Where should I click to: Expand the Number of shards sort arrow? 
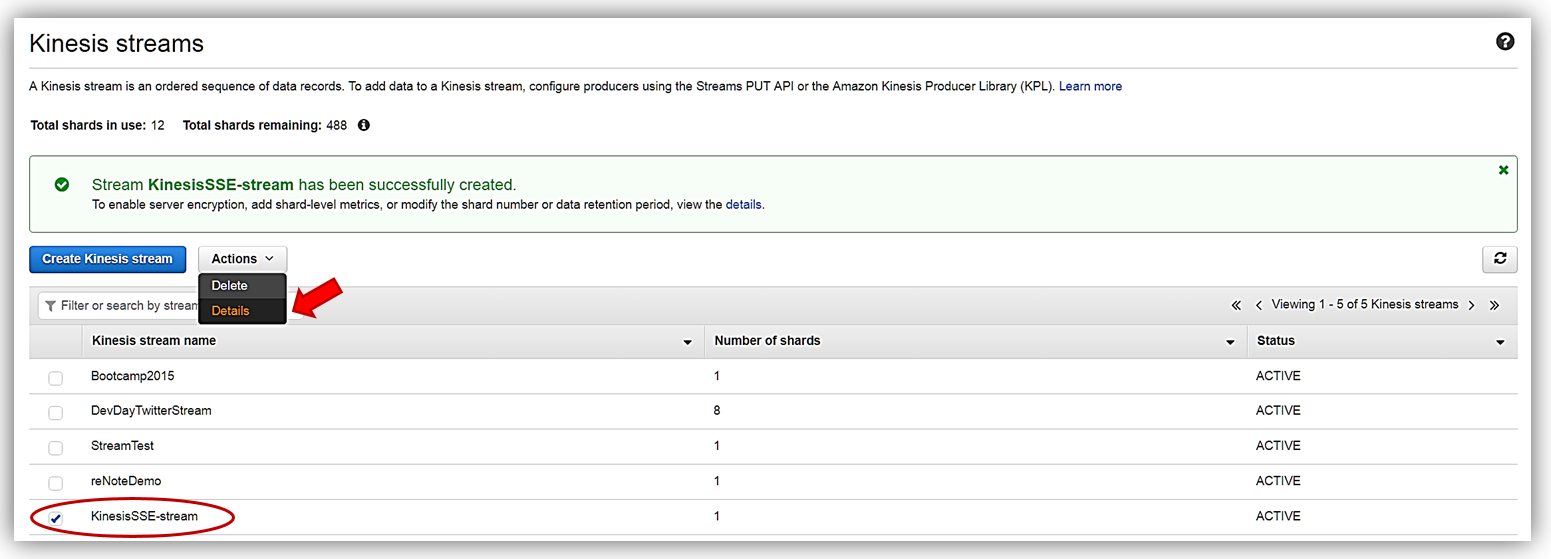(1230, 342)
